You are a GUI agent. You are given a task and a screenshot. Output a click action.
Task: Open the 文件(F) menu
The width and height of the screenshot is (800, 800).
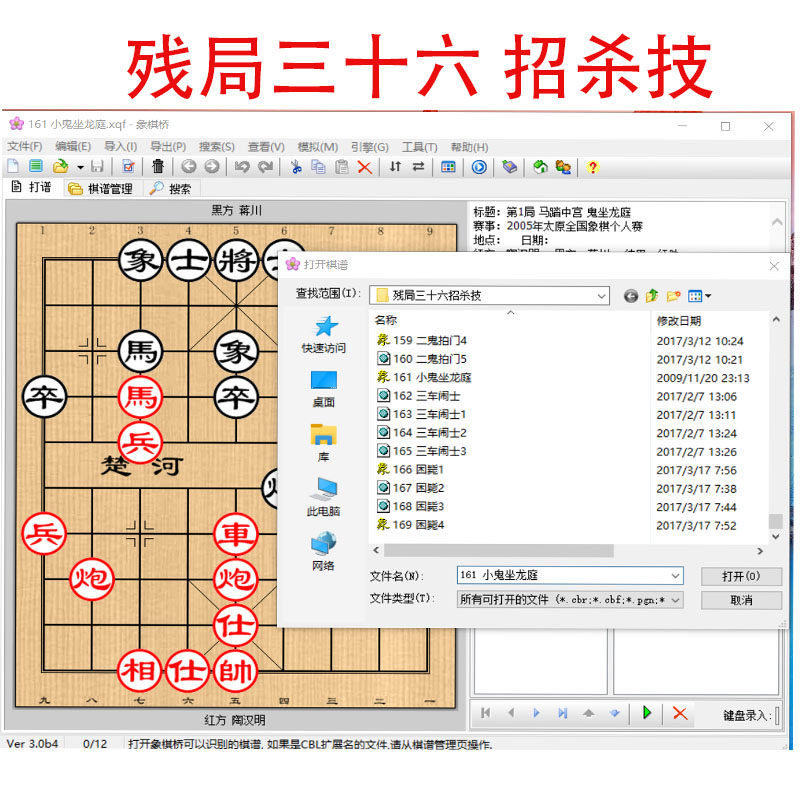point(24,147)
